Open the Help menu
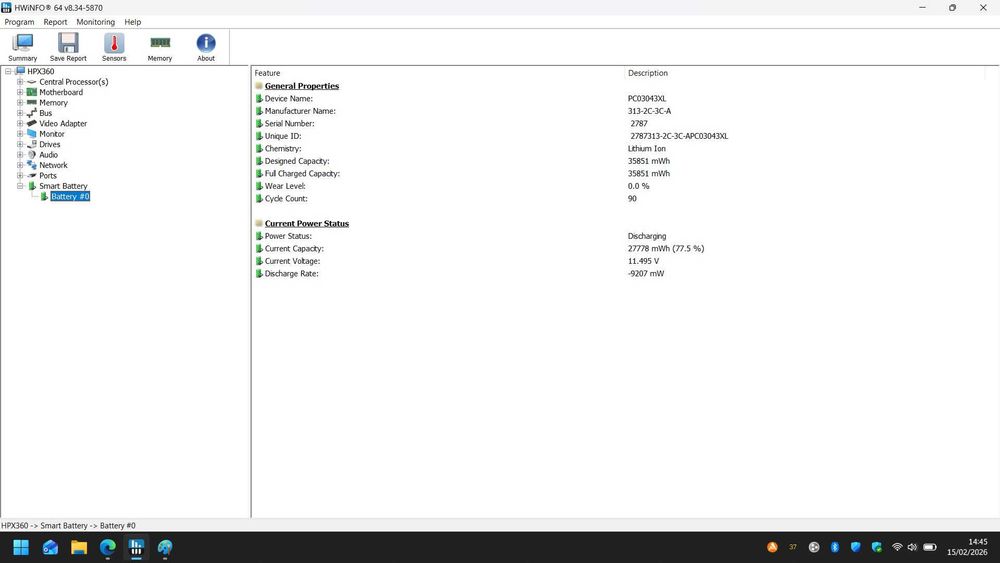1000x563 pixels. pyautogui.click(x=133, y=22)
